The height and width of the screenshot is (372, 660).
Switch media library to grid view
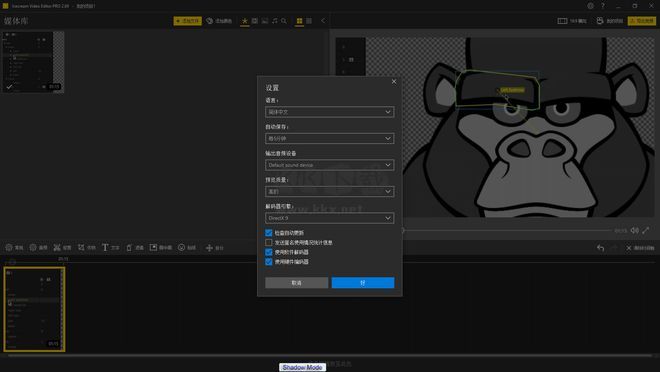coord(299,21)
